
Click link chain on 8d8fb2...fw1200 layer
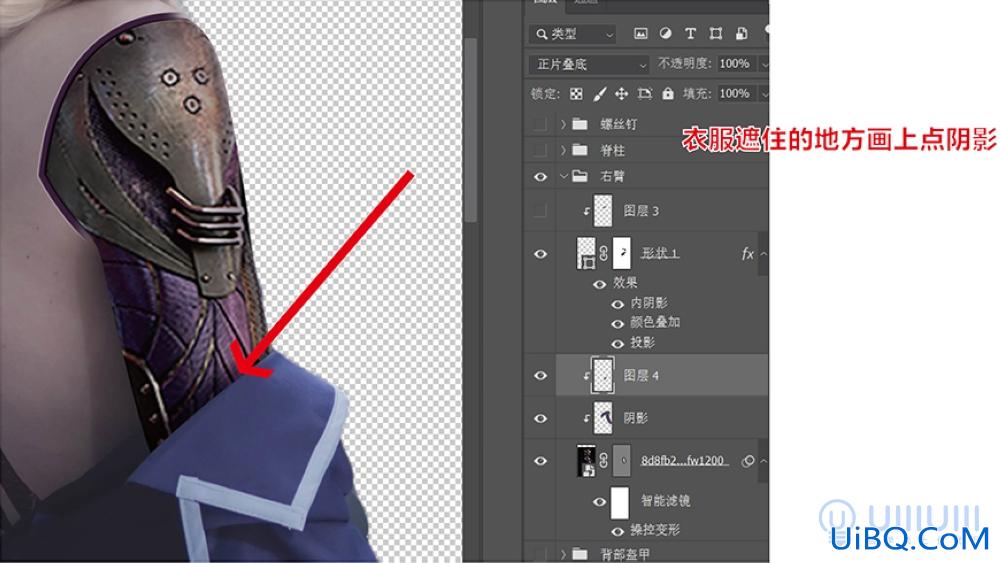603,460
